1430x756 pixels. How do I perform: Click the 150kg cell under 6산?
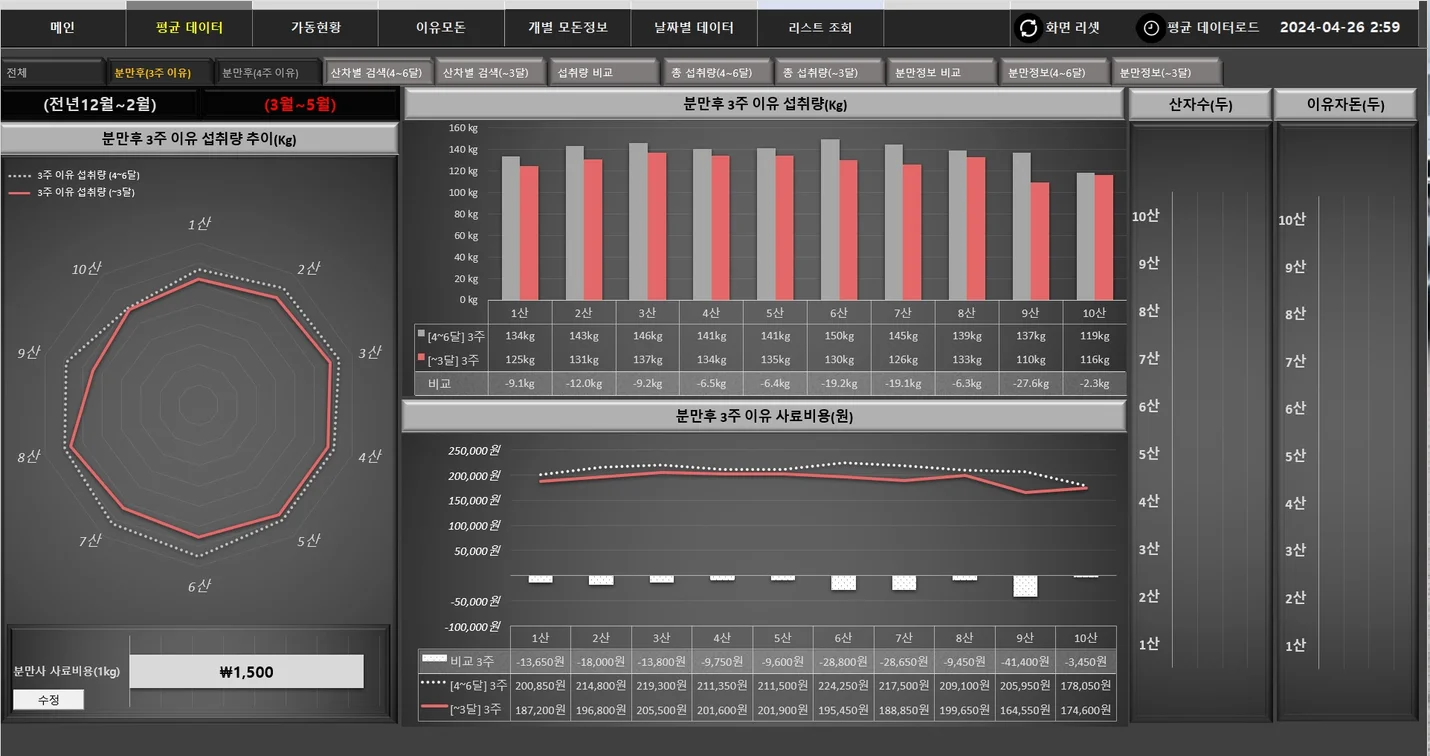[x=838, y=336]
